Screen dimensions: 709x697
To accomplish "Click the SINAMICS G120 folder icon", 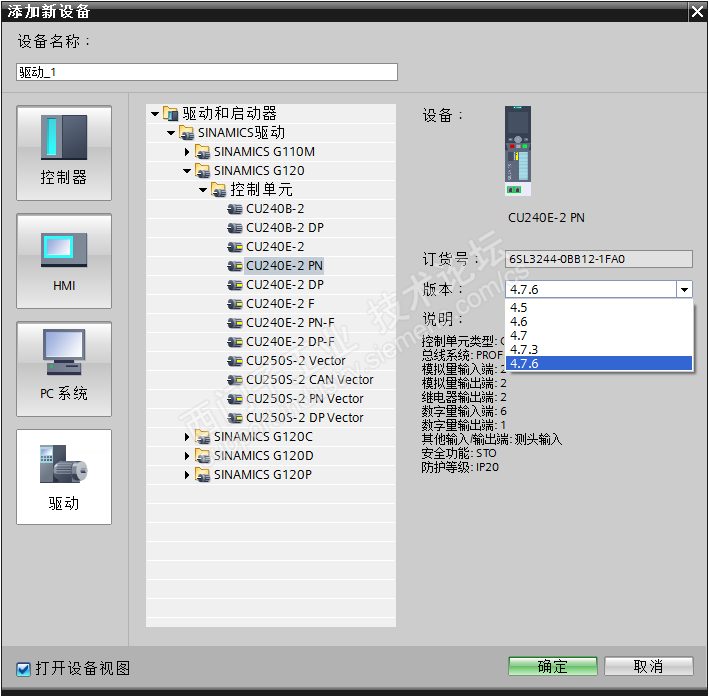I will click(203, 171).
